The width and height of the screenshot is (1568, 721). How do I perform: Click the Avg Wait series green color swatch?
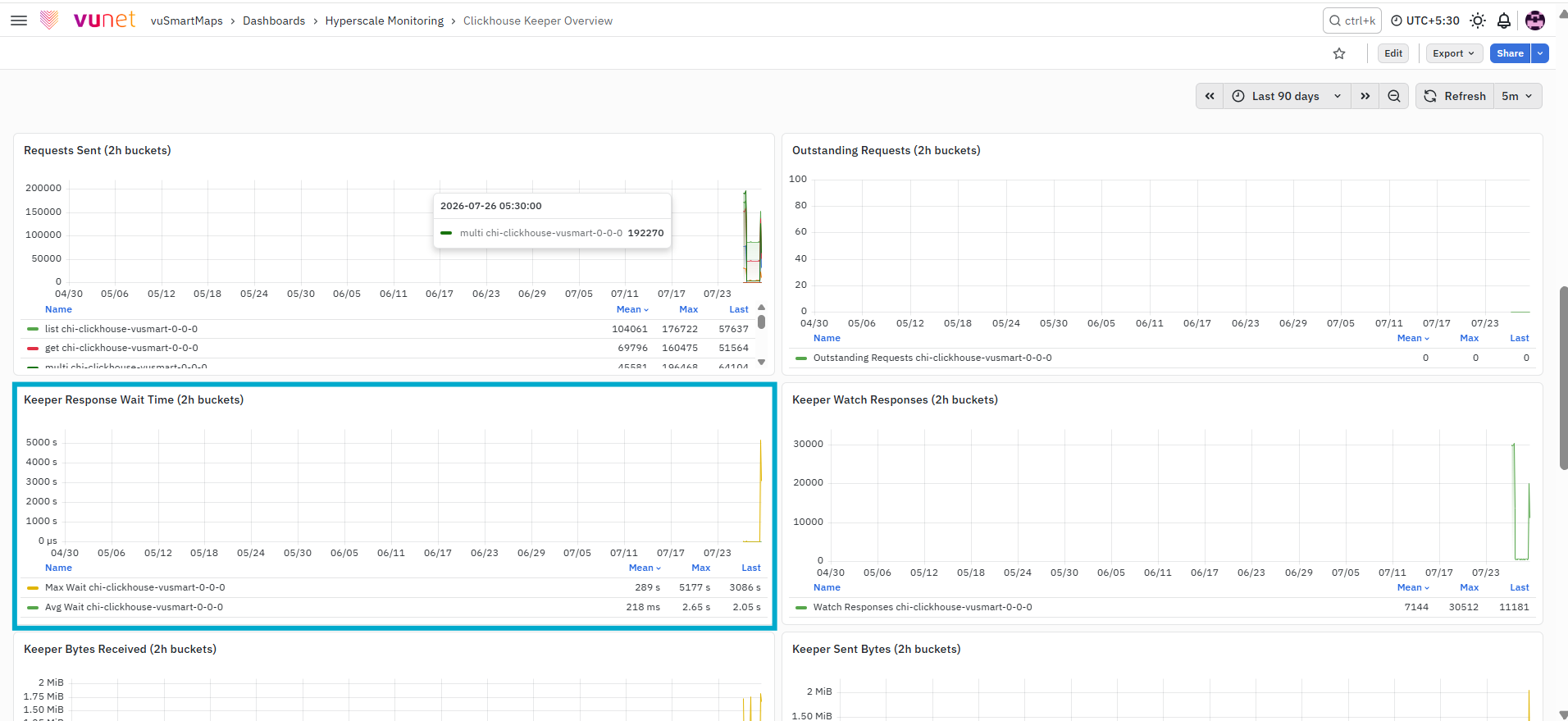click(x=33, y=607)
